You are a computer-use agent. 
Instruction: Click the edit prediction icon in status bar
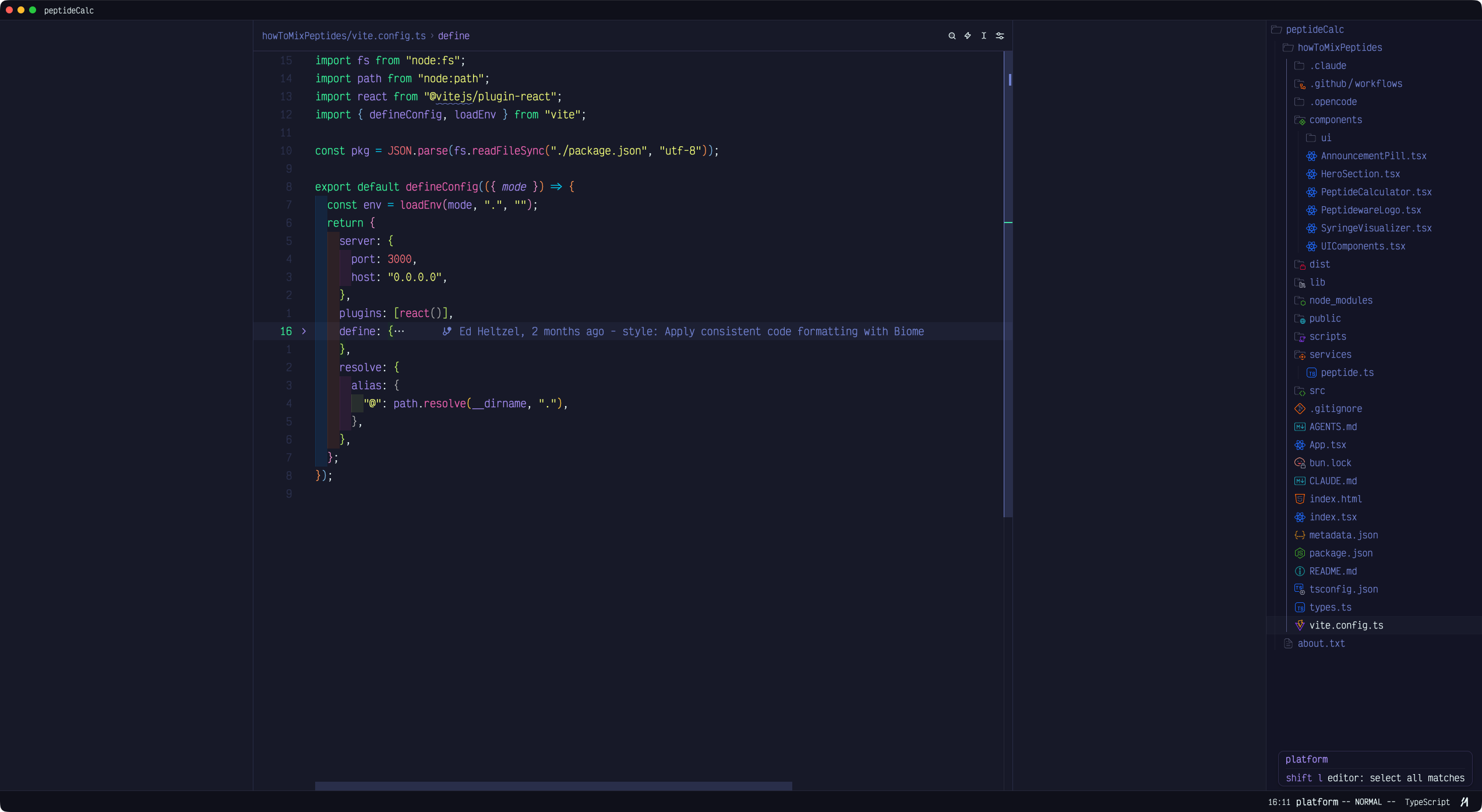1465,802
